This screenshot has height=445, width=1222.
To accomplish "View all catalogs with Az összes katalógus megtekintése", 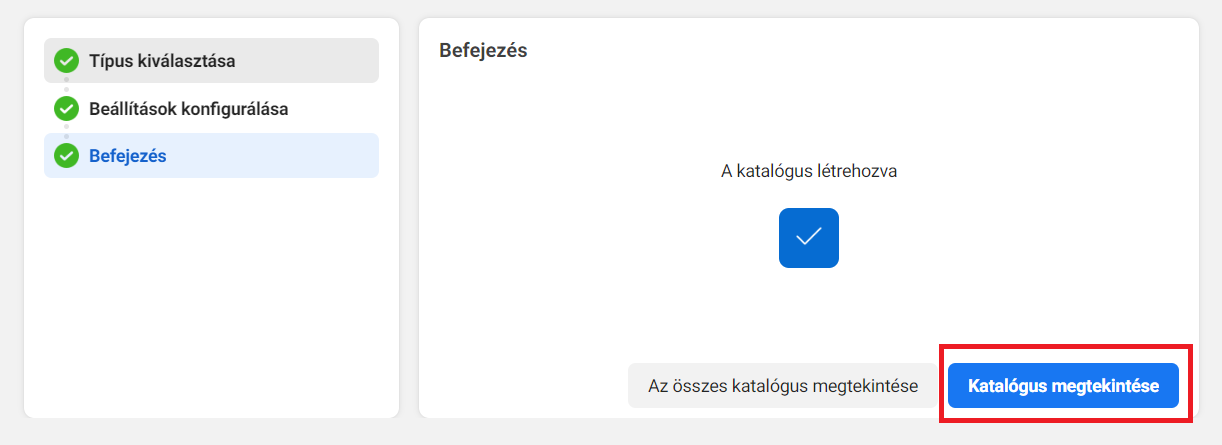I will click(x=783, y=386).
